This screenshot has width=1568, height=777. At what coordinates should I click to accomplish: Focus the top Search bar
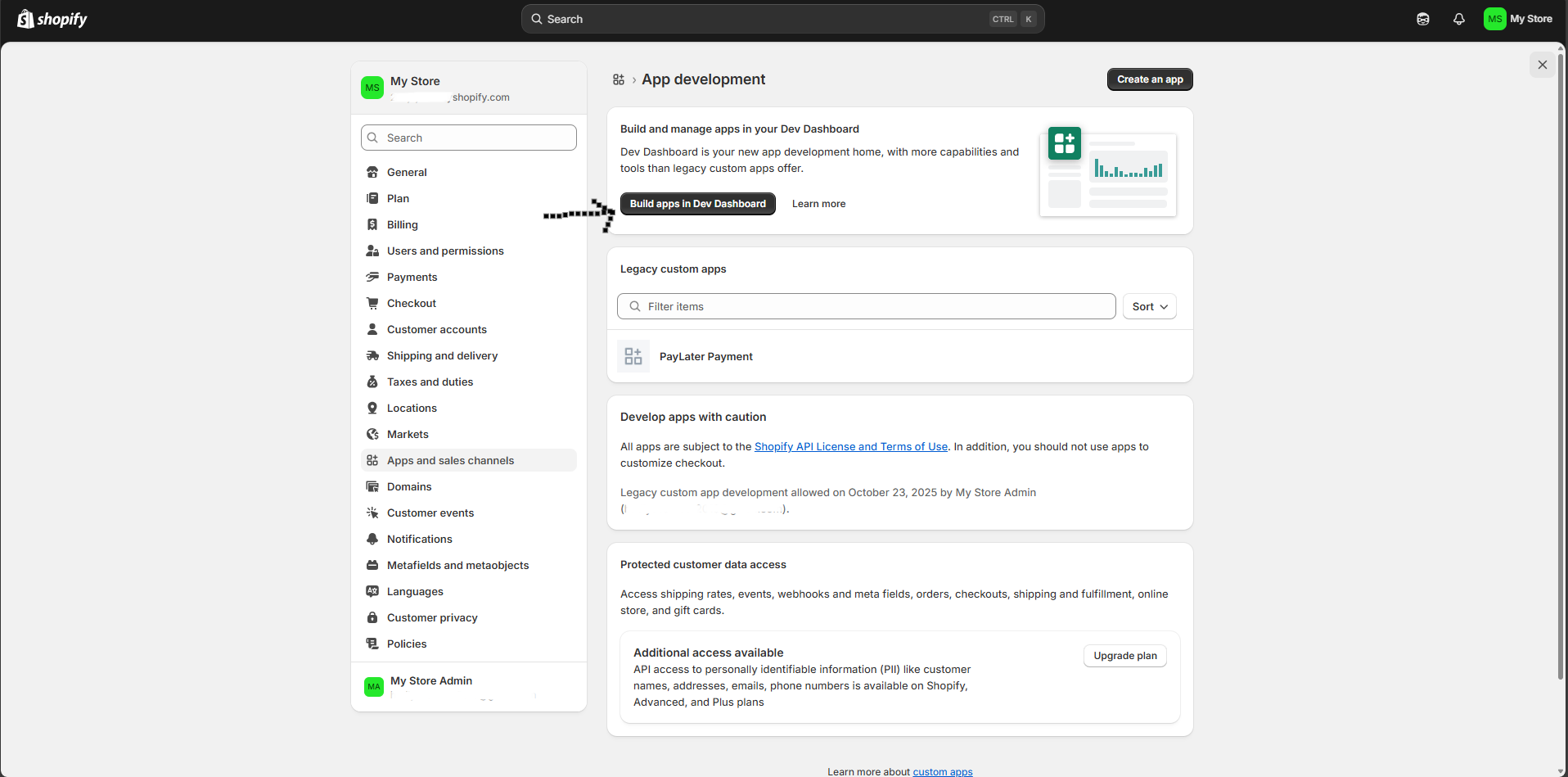(783, 19)
